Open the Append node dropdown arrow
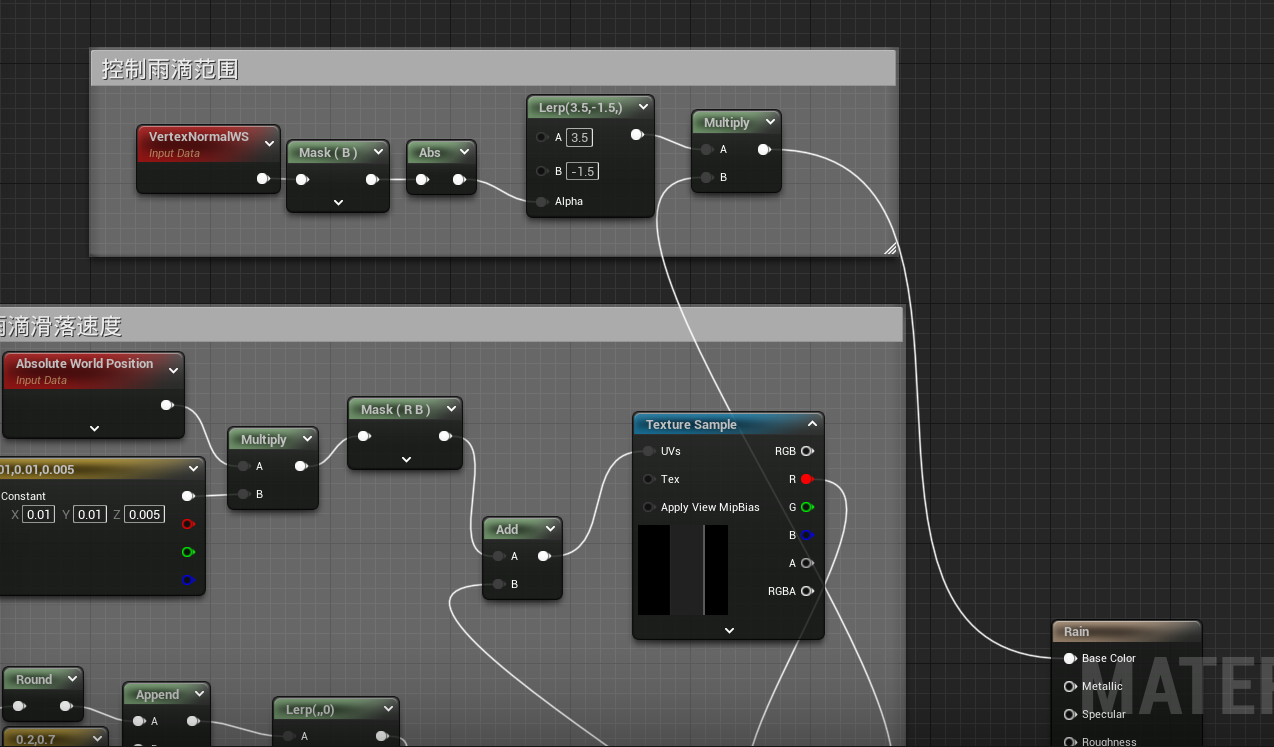1274x747 pixels. pyautogui.click(x=198, y=694)
